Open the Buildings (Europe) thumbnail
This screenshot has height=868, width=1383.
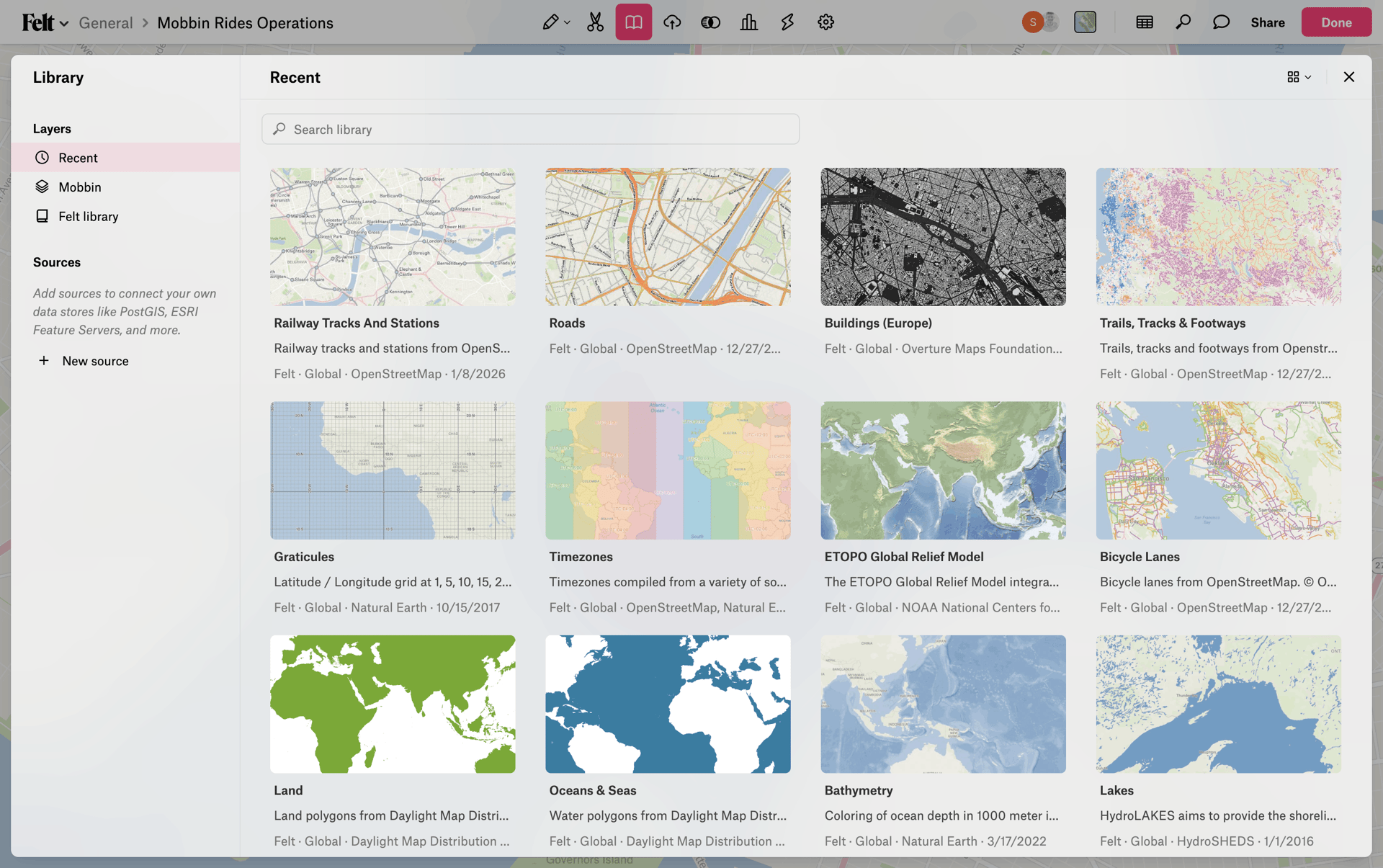[943, 237]
